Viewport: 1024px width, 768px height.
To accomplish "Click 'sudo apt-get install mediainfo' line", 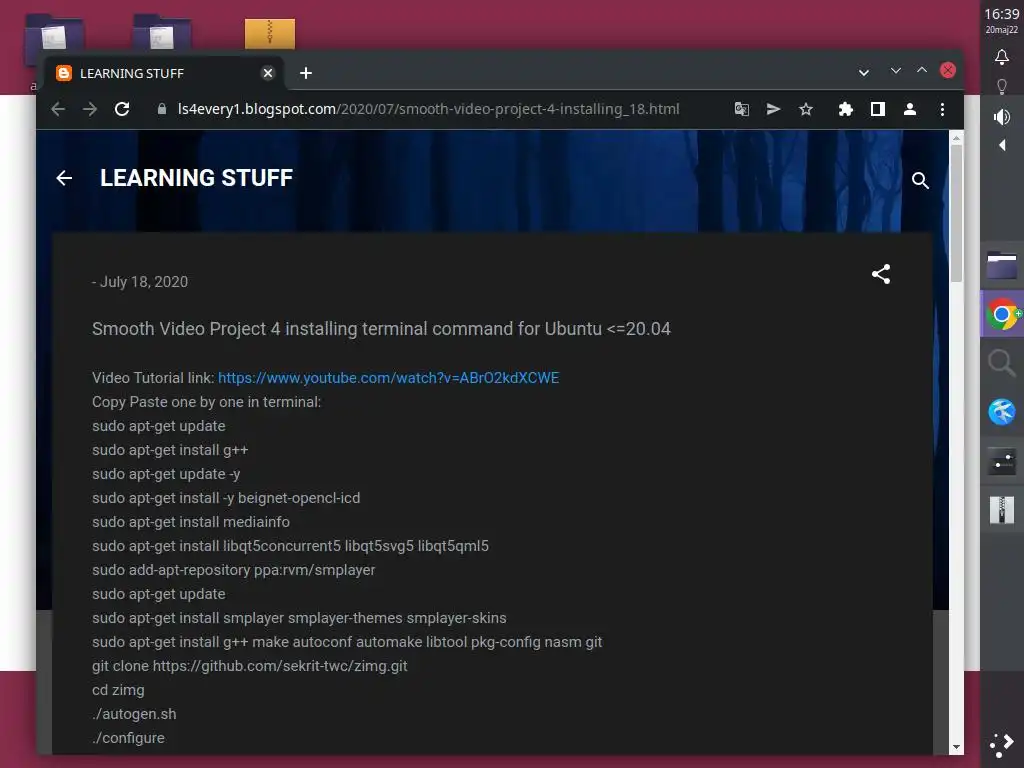I will 191,522.
